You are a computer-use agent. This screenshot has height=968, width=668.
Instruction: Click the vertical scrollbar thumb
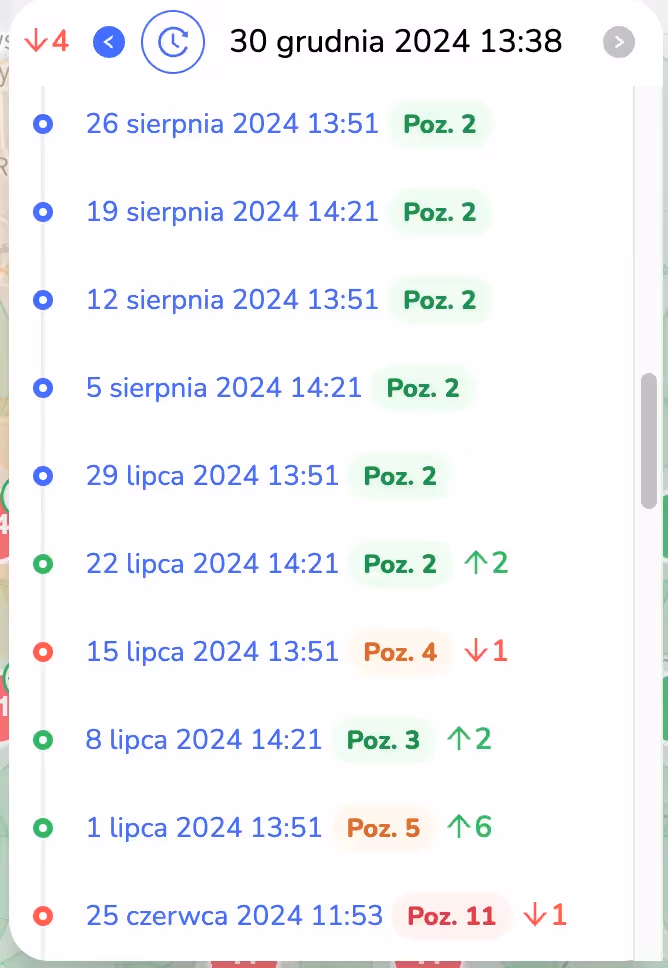(x=648, y=441)
